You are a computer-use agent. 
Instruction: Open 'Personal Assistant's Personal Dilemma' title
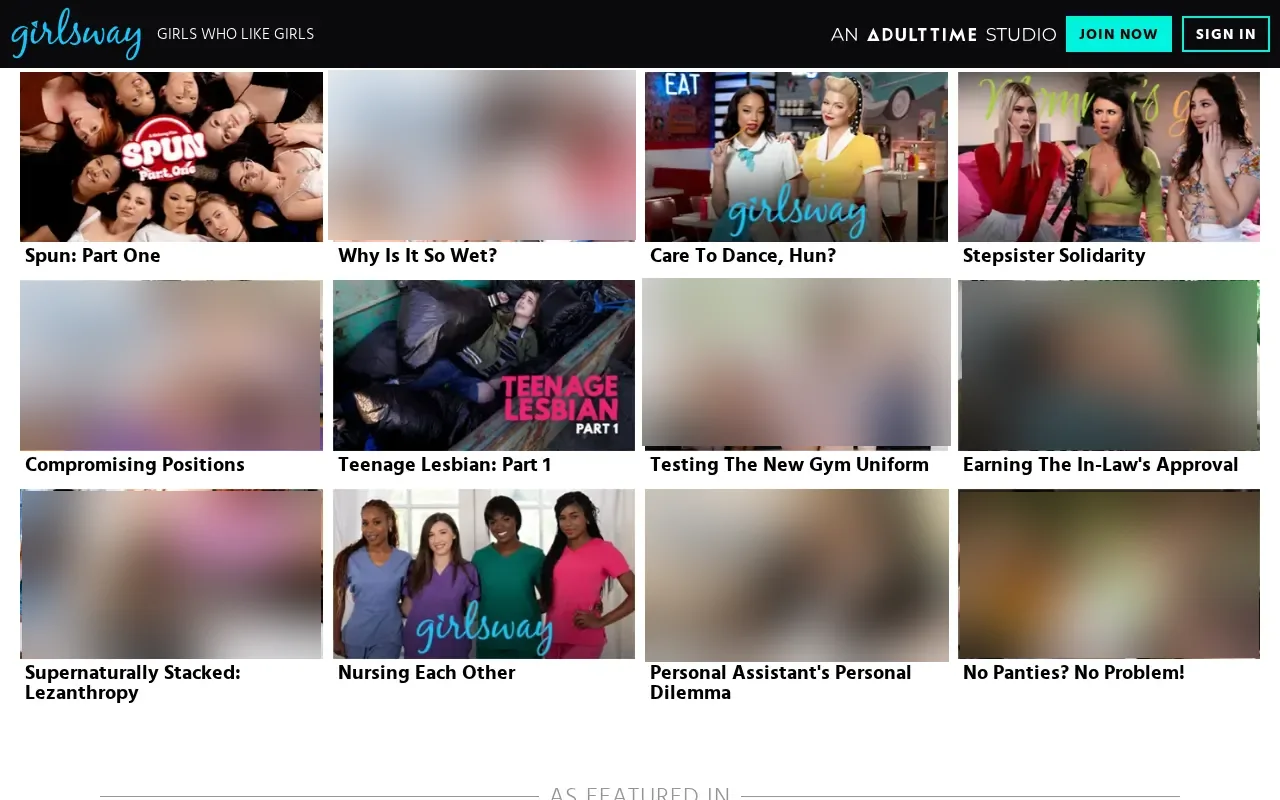pyautogui.click(x=781, y=683)
